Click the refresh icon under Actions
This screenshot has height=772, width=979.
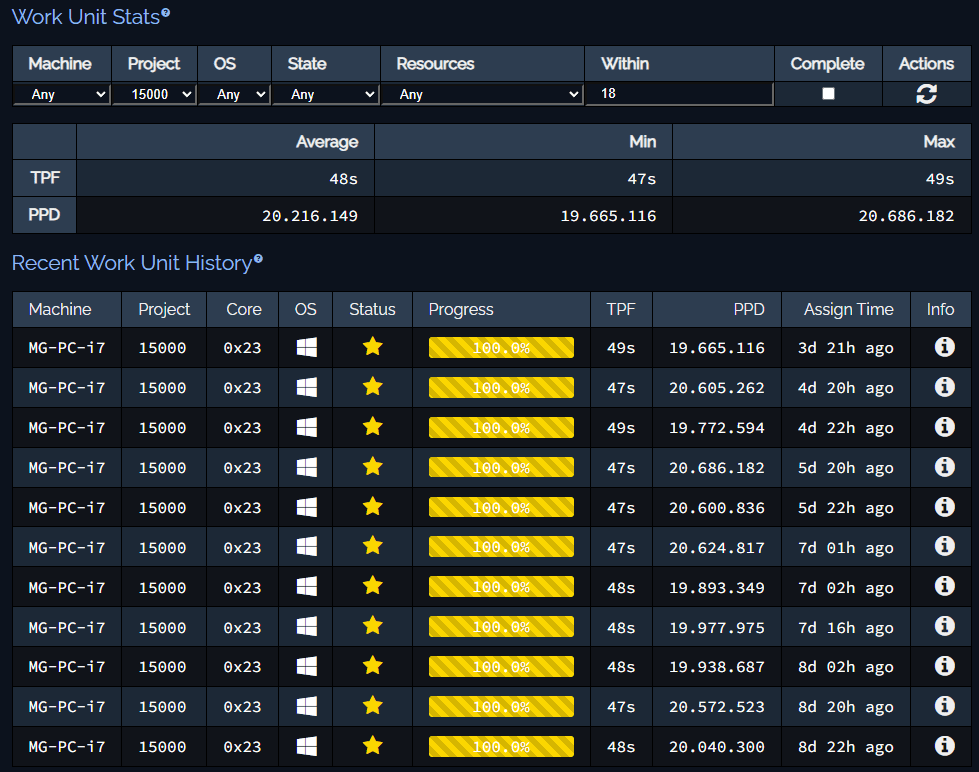(926, 94)
